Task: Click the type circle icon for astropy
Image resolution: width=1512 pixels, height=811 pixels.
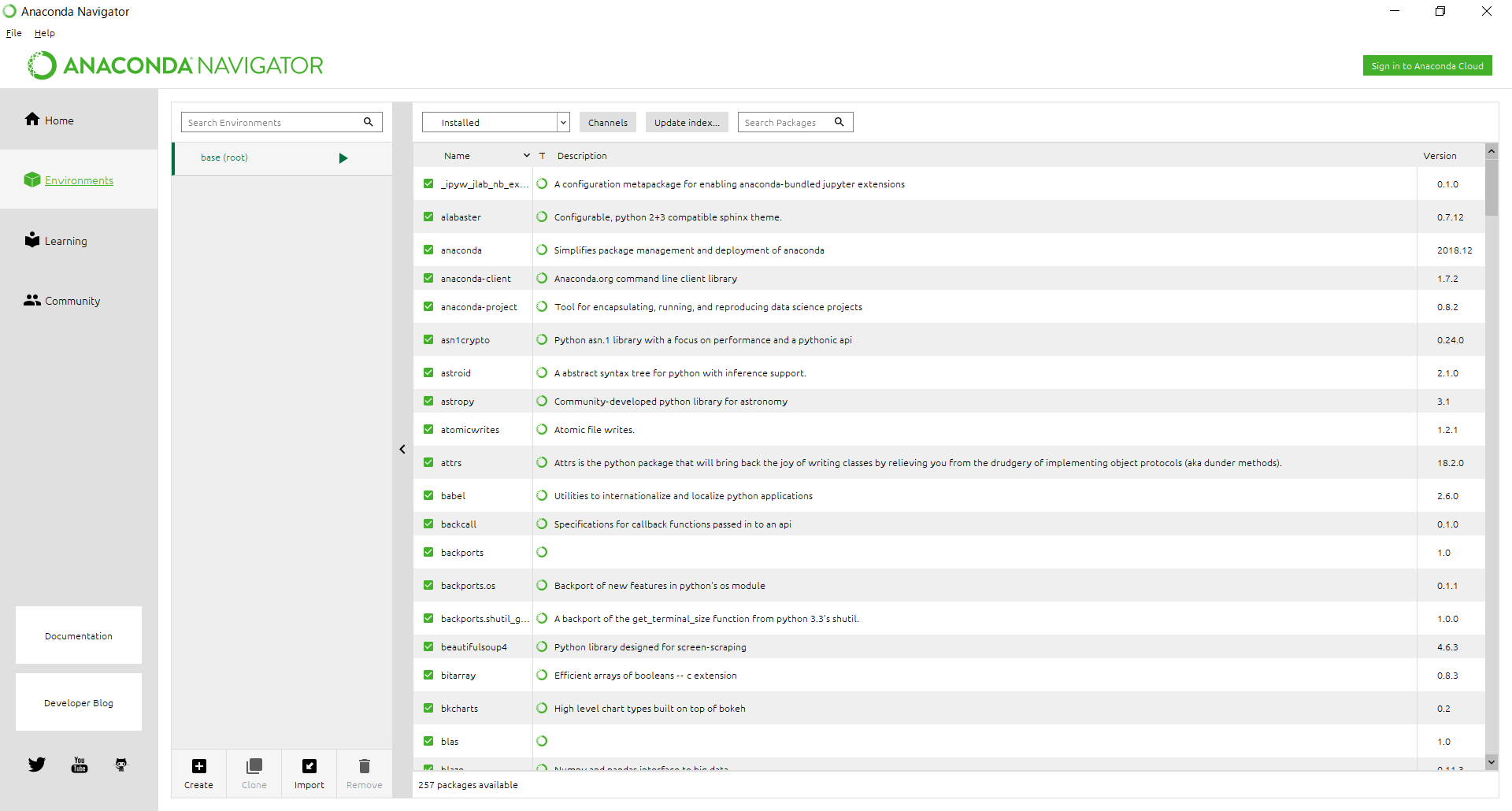Action: click(542, 401)
